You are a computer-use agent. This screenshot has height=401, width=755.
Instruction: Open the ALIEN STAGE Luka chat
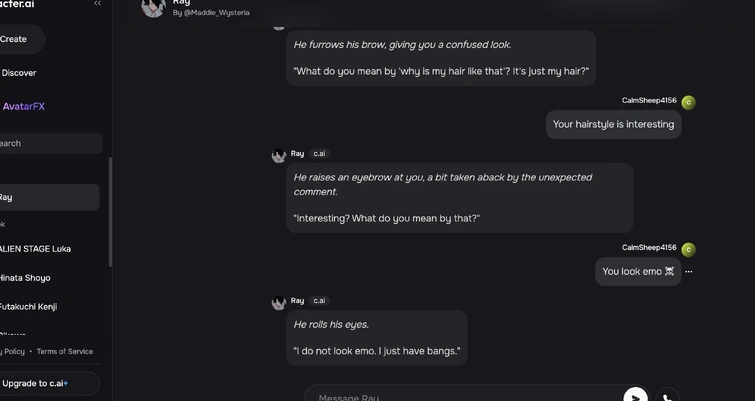(x=36, y=249)
